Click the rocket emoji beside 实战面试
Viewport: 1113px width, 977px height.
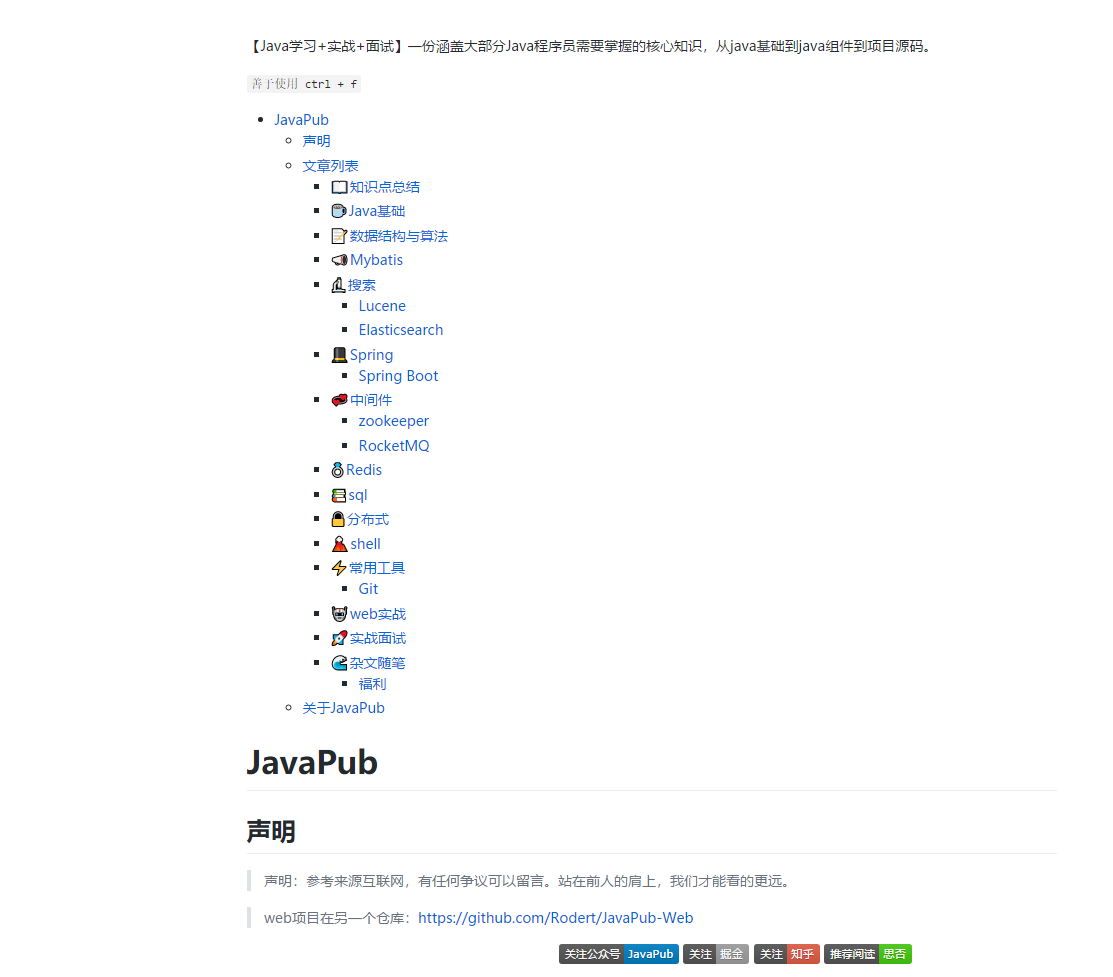coord(339,638)
